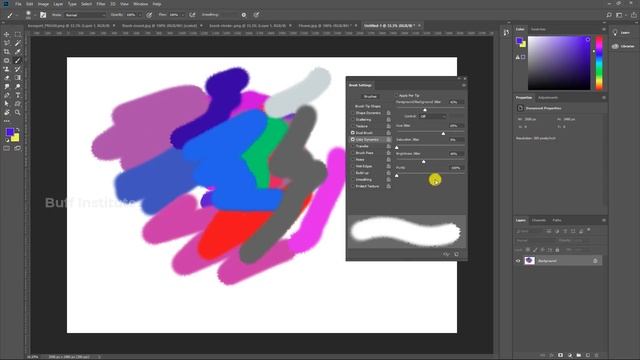The image size is (640, 360).
Task: Click the rainbow hue strip in the Color panel
Action: (x=599, y=63)
